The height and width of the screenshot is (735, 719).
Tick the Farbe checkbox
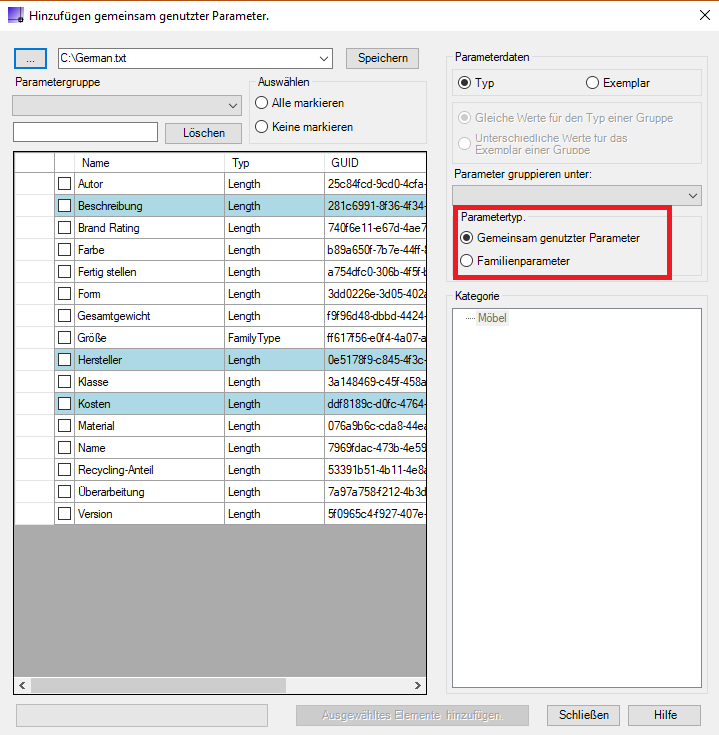point(65,250)
